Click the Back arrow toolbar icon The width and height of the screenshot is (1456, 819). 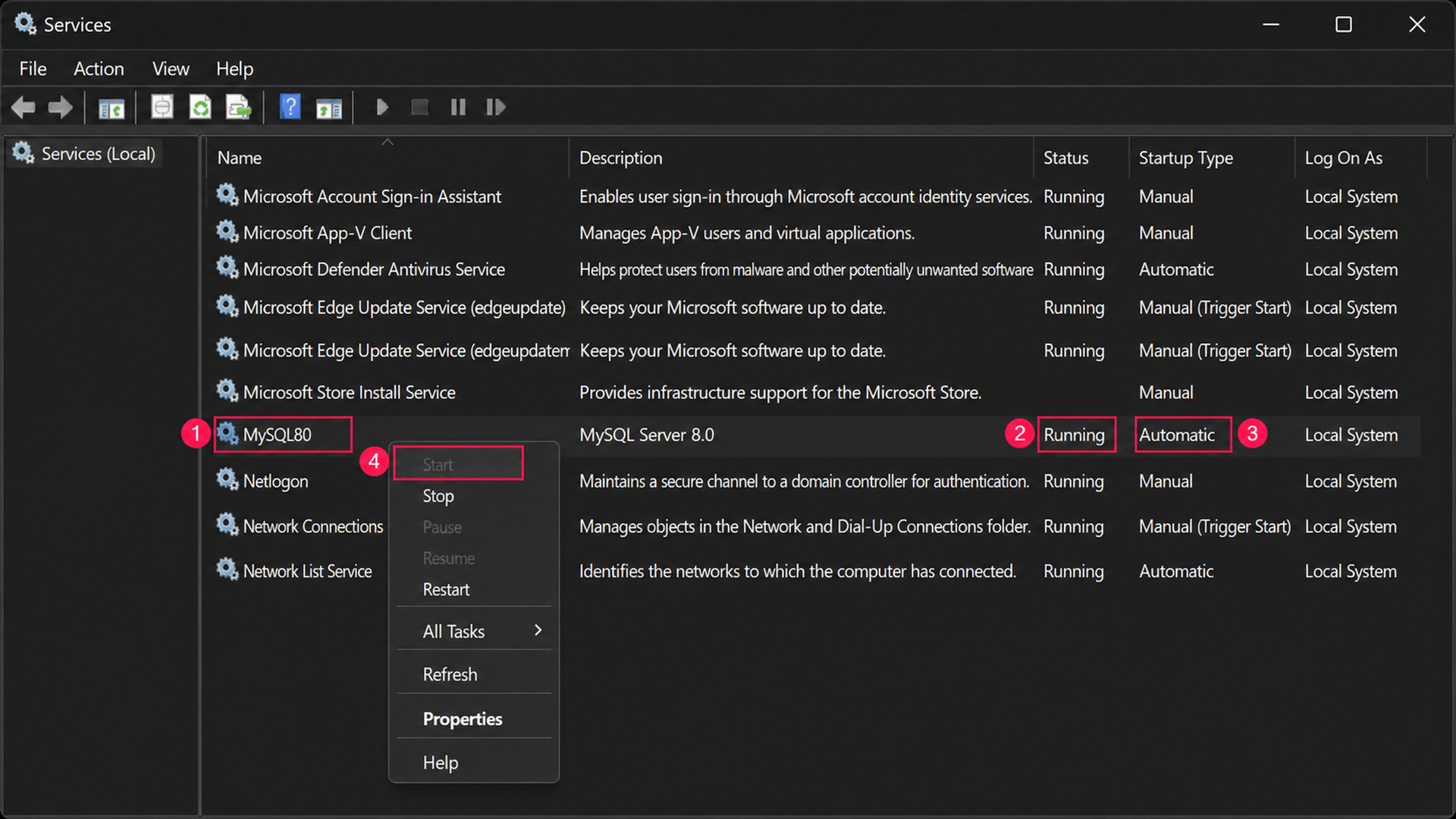24,108
